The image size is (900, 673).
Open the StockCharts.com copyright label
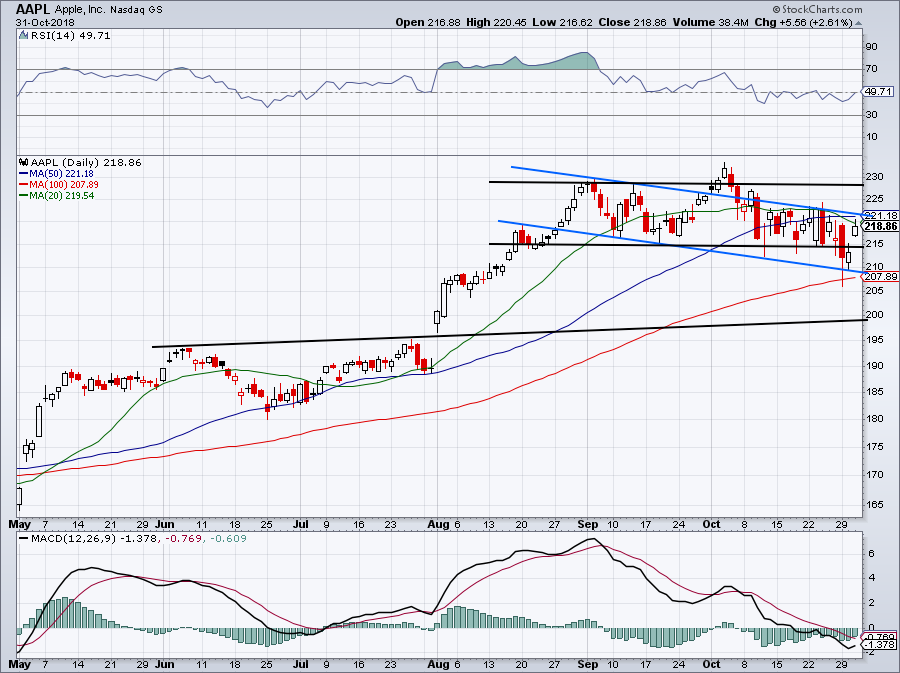tap(817, 9)
